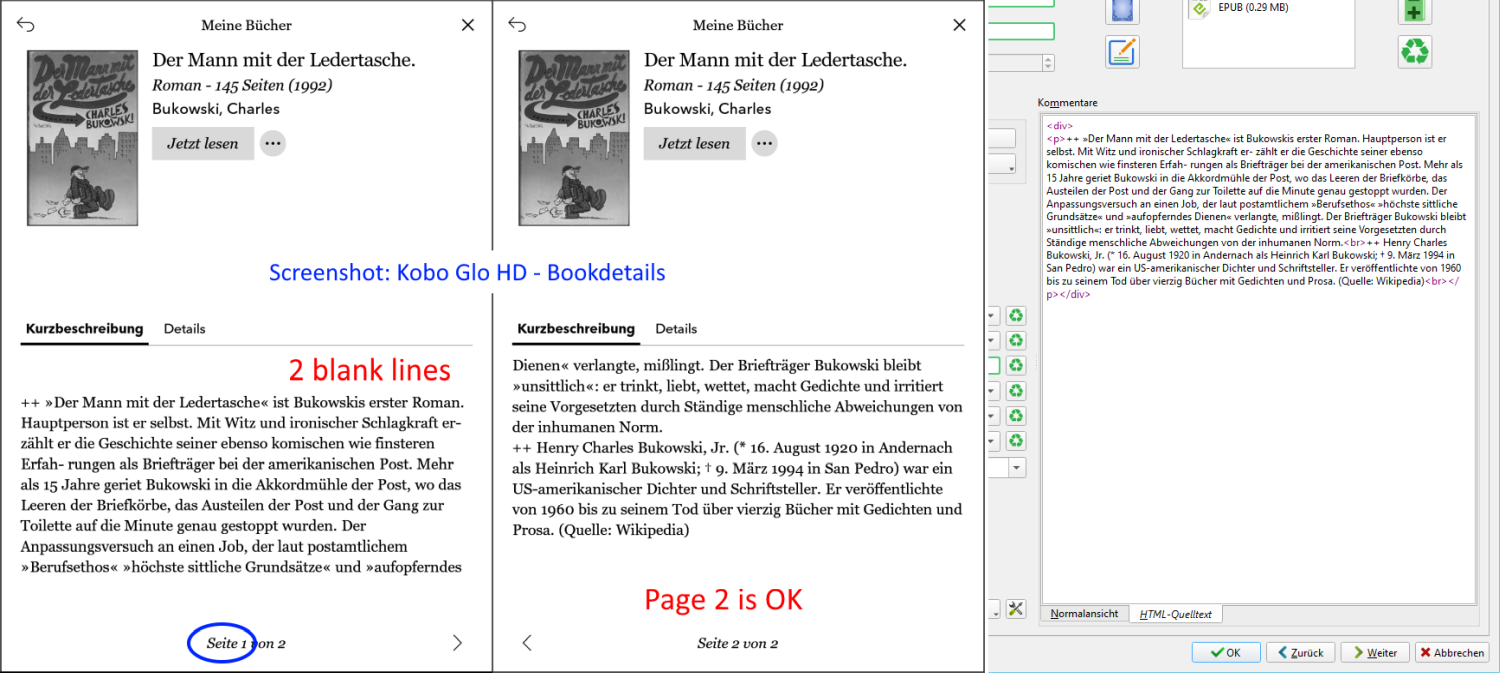The height and width of the screenshot is (673, 1500).
Task: Click the lower green-bordered text field at top
Action: pyautogui.click(x=1021, y=32)
